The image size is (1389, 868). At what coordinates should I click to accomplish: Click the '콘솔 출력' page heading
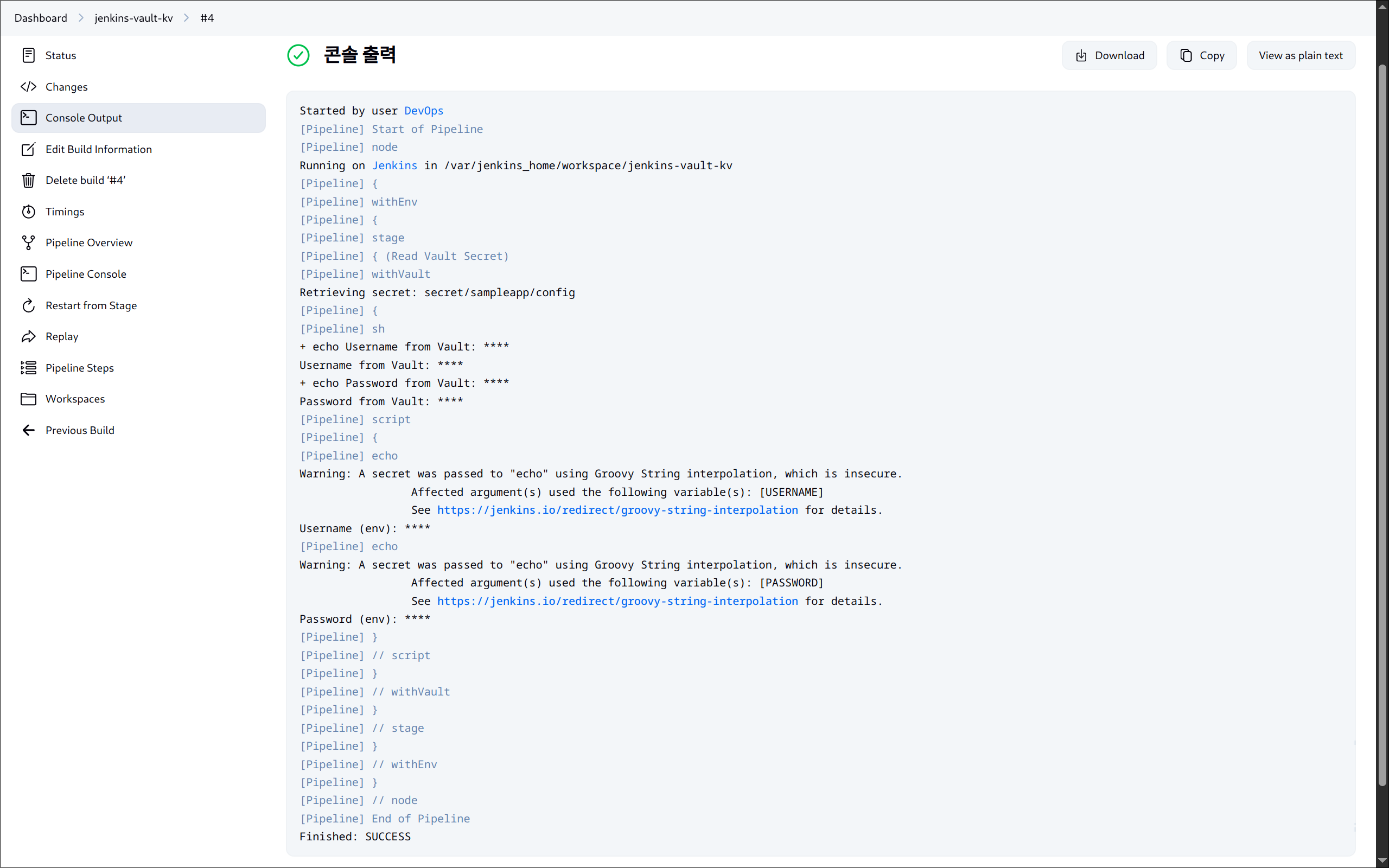tap(360, 55)
